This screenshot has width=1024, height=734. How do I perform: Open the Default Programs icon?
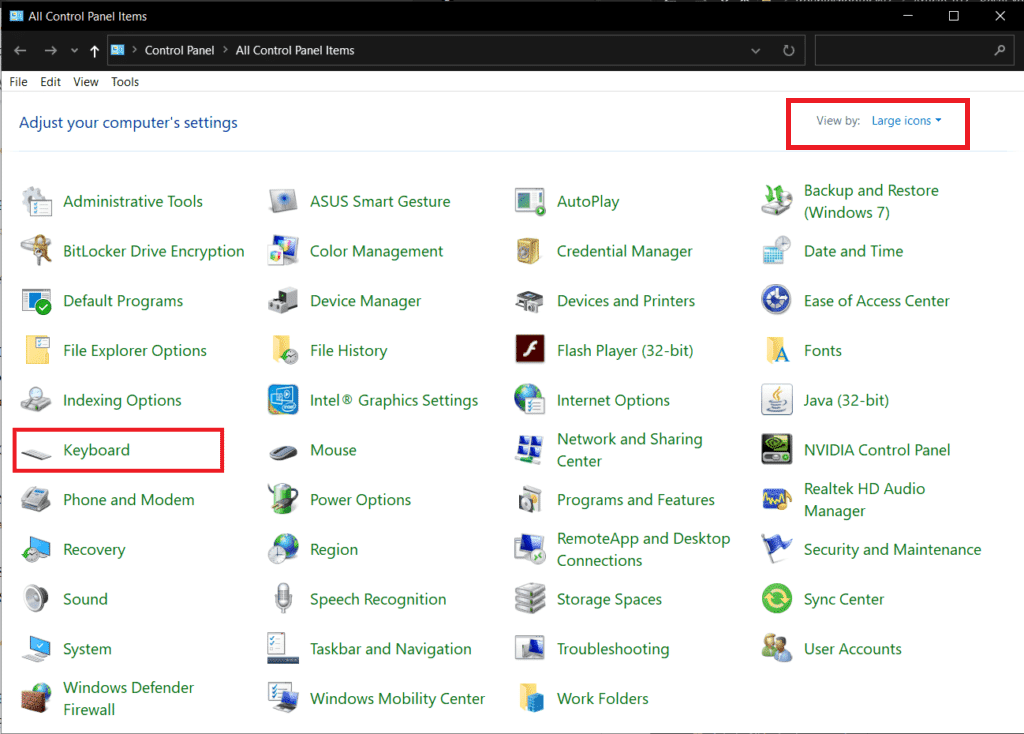pyautogui.click(x=37, y=300)
